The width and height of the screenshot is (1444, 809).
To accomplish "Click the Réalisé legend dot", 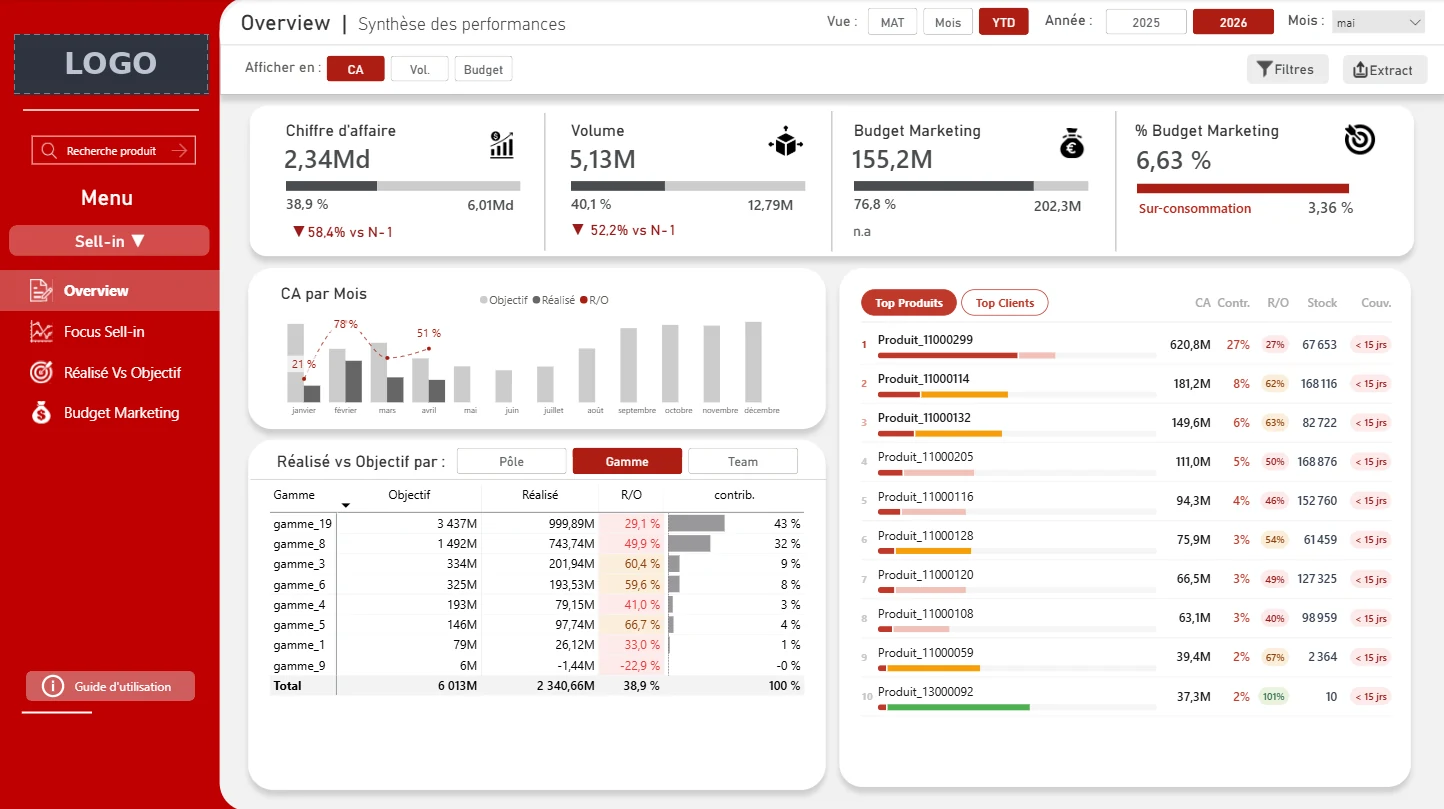I will [537, 300].
